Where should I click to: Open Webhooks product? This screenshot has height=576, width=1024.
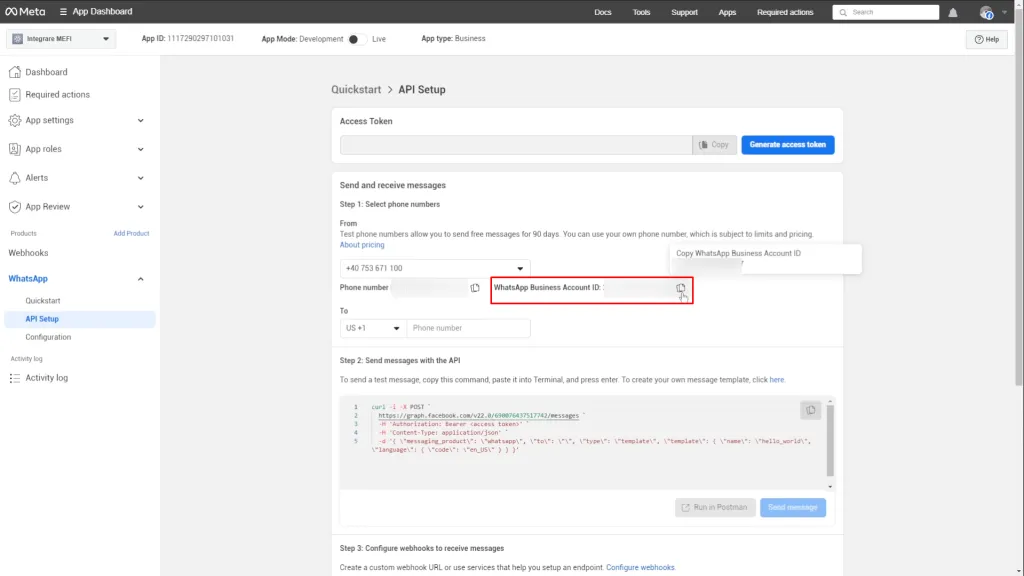[x=28, y=253]
